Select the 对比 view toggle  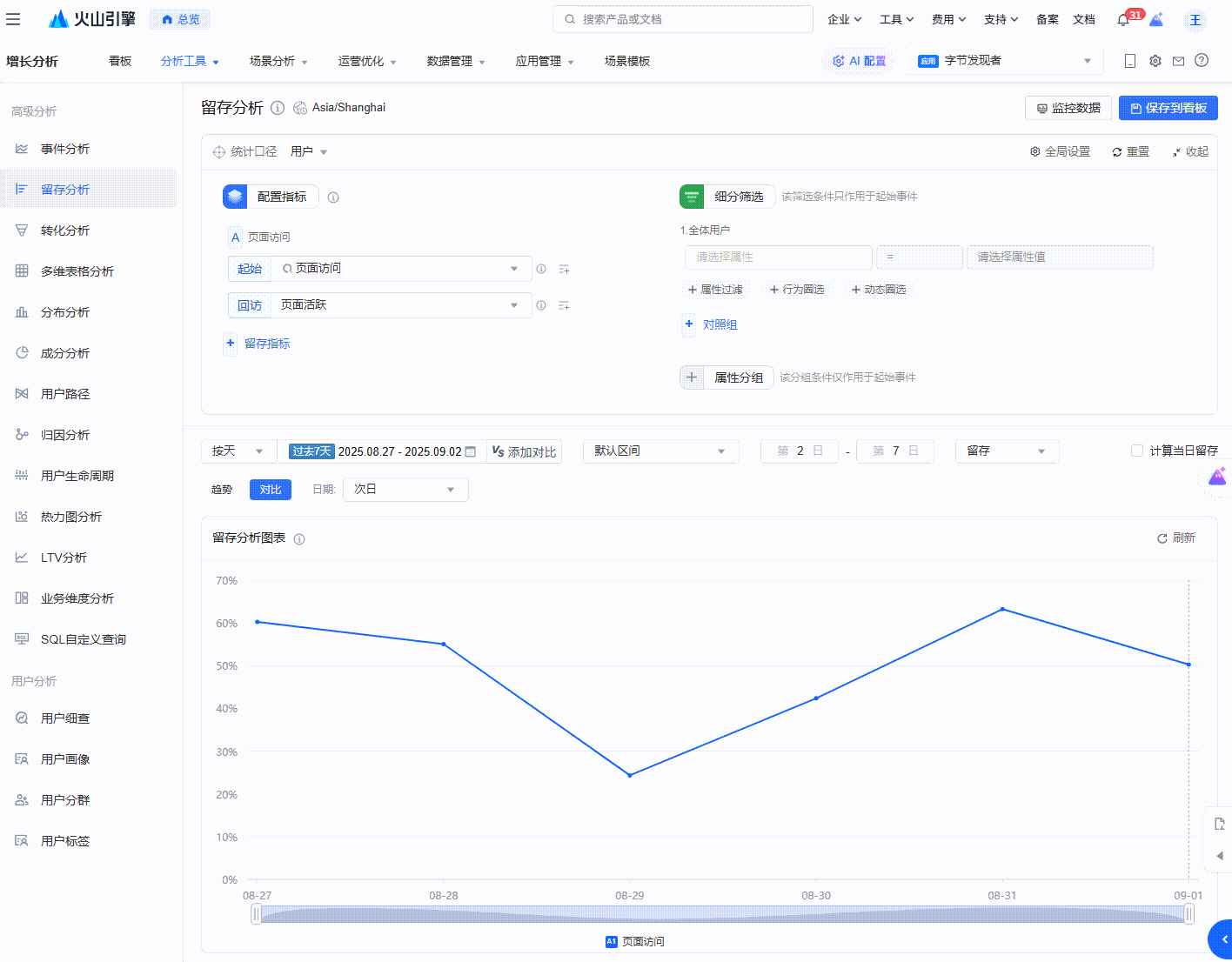[x=270, y=490]
